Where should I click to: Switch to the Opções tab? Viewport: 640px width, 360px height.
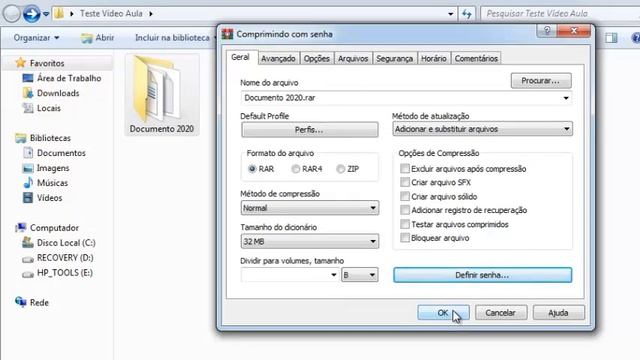pos(317,58)
